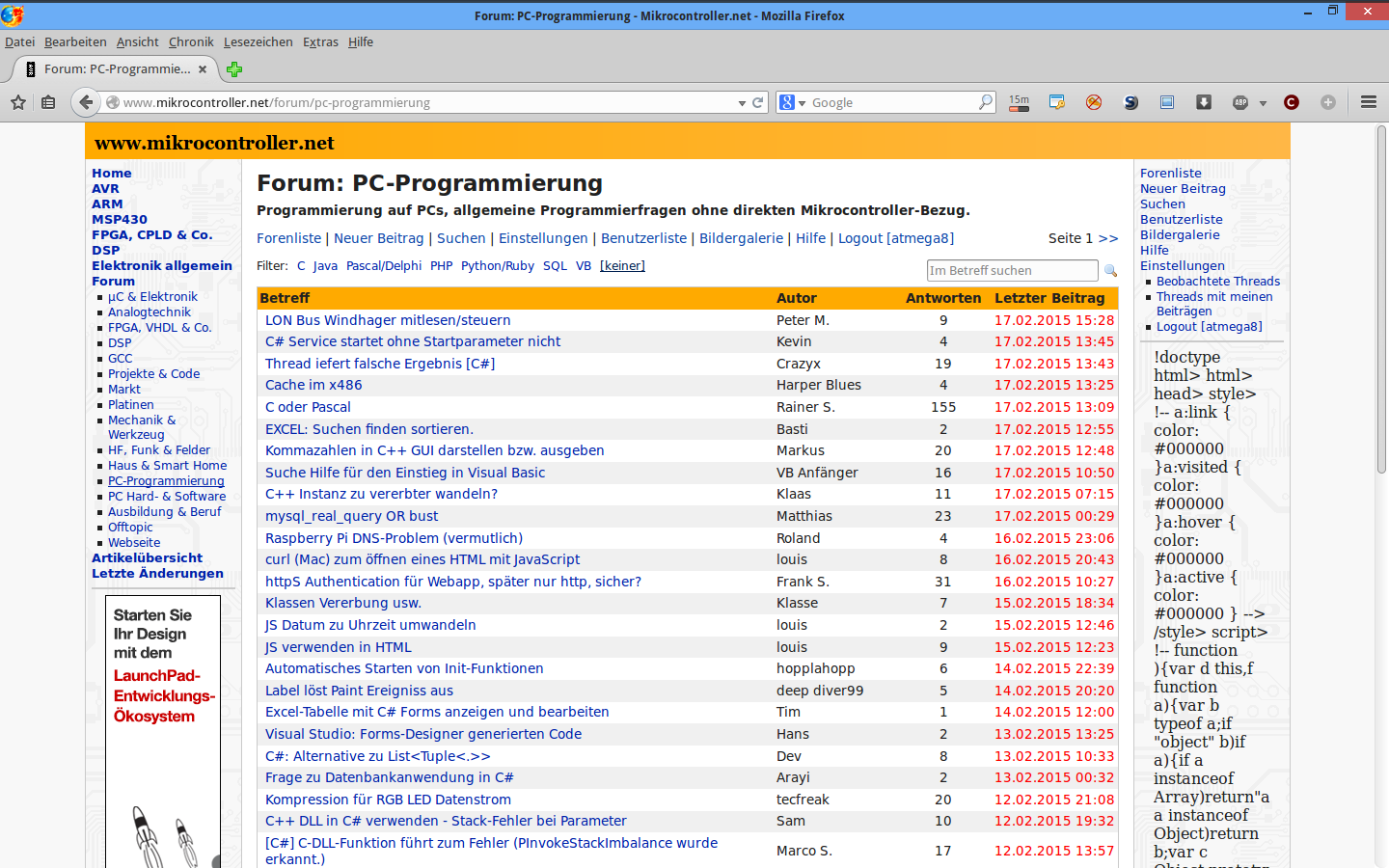Select the Forum: PC-Programmie... tab
Image resolution: width=1389 pixels, height=868 pixels.
pyautogui.click(x=116, y=69)
